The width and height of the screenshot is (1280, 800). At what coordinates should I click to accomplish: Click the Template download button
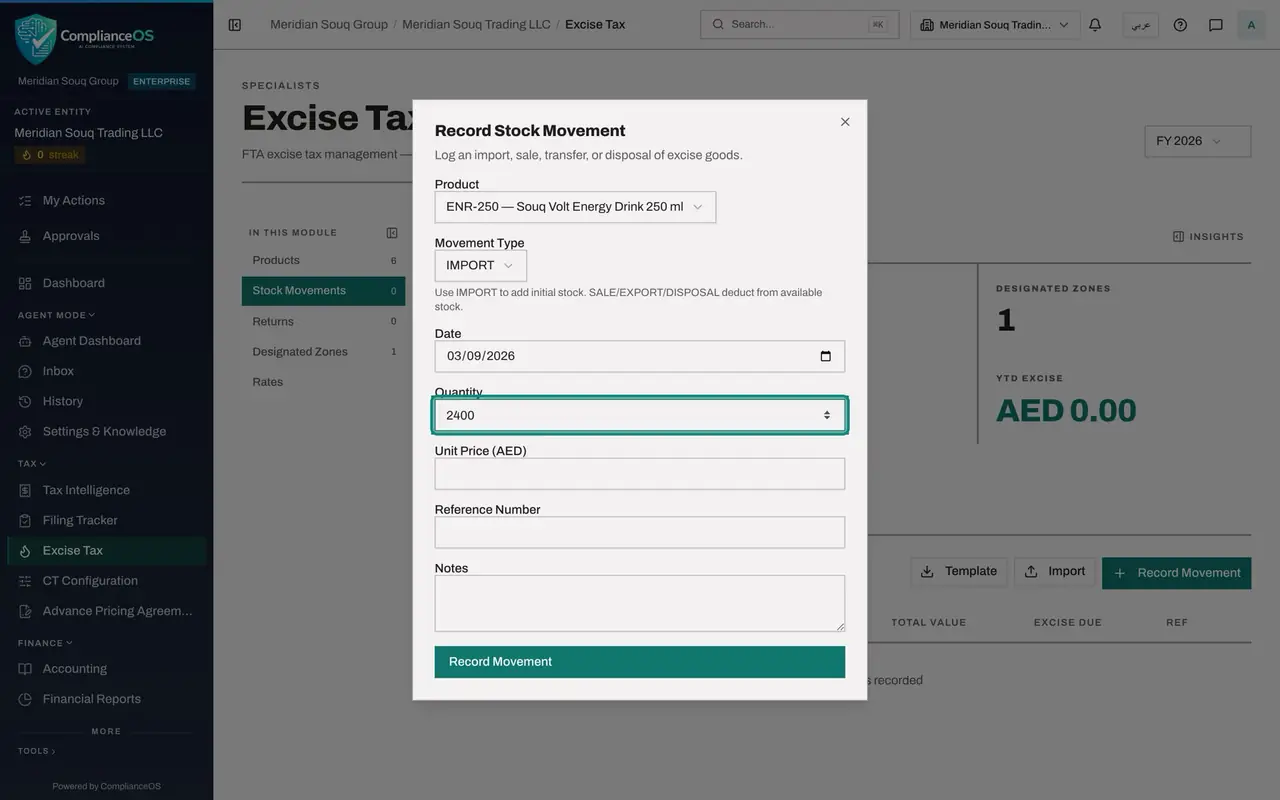tap(959, 572)
